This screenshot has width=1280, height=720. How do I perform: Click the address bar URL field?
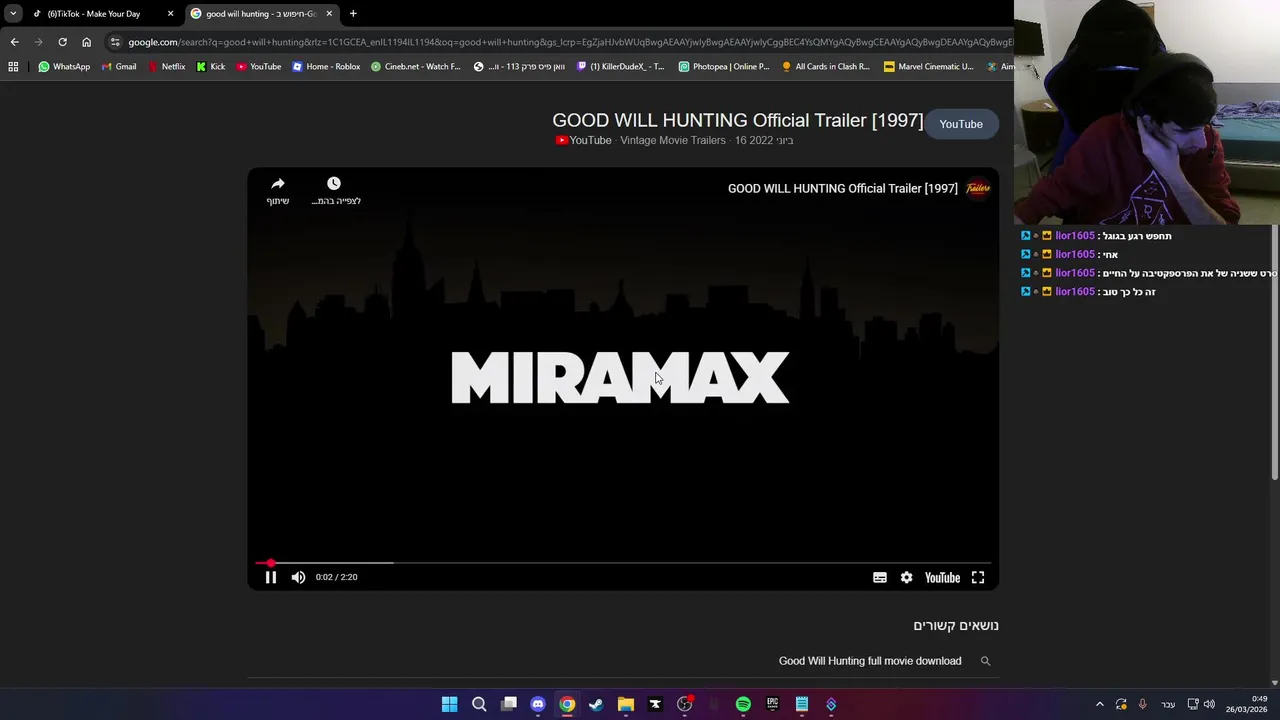point(570,42)
